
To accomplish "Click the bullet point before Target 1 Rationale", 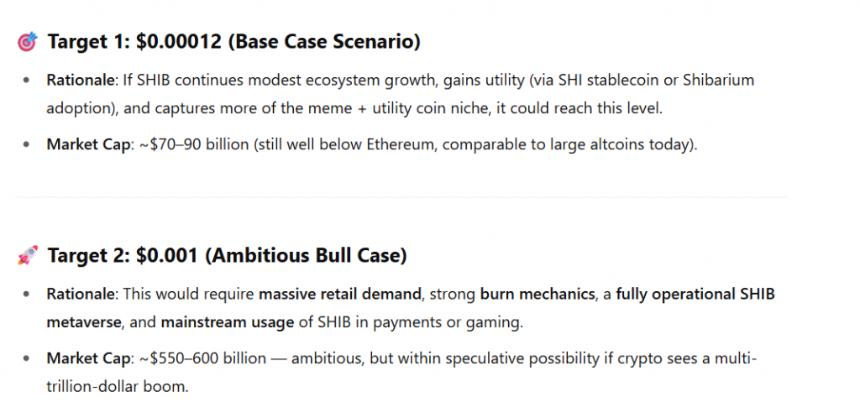I will 26,80.
